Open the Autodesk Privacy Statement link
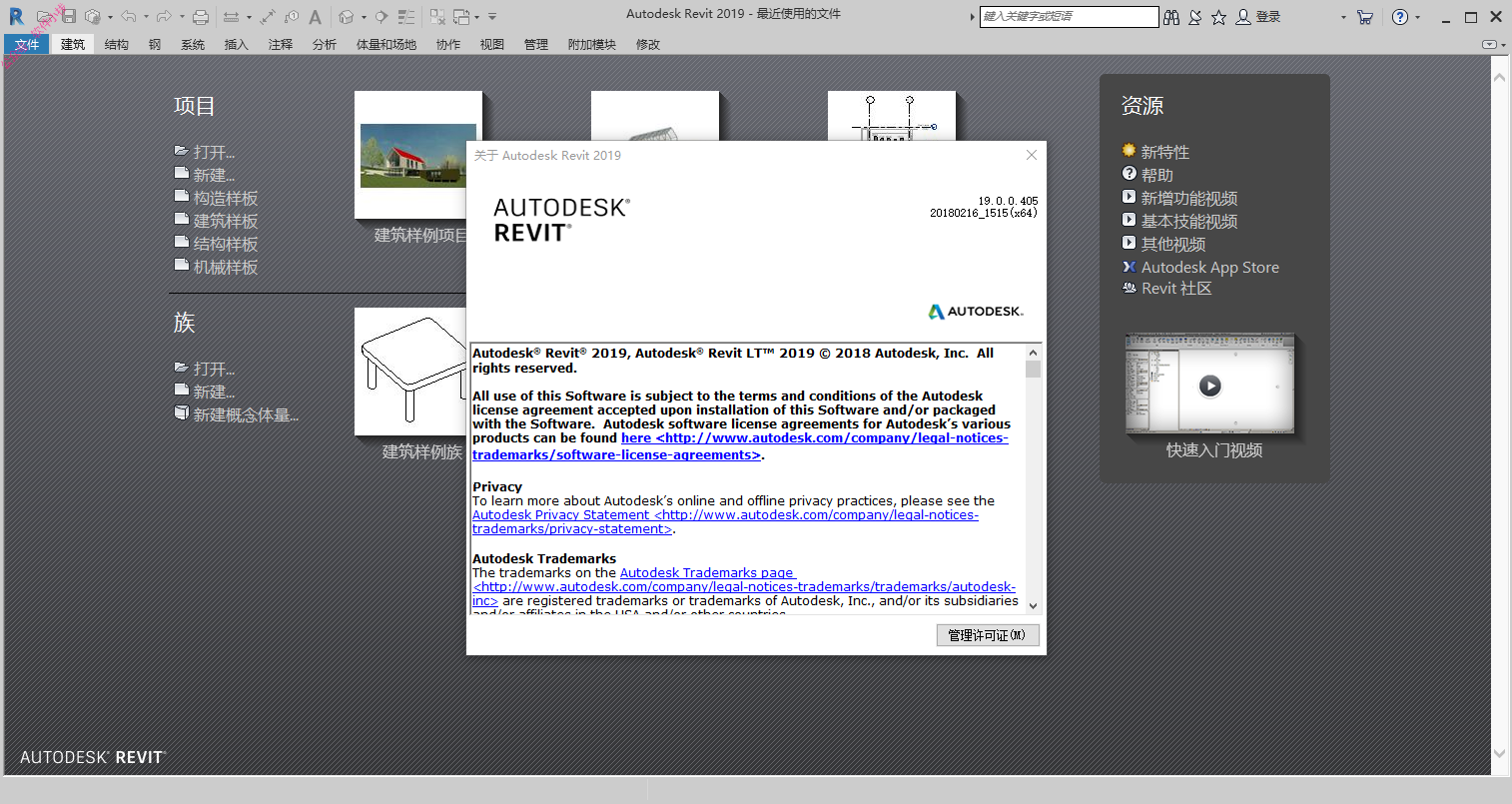This screenshot has height=804, width=1512. pyautogui.click(x=725, y=522)
